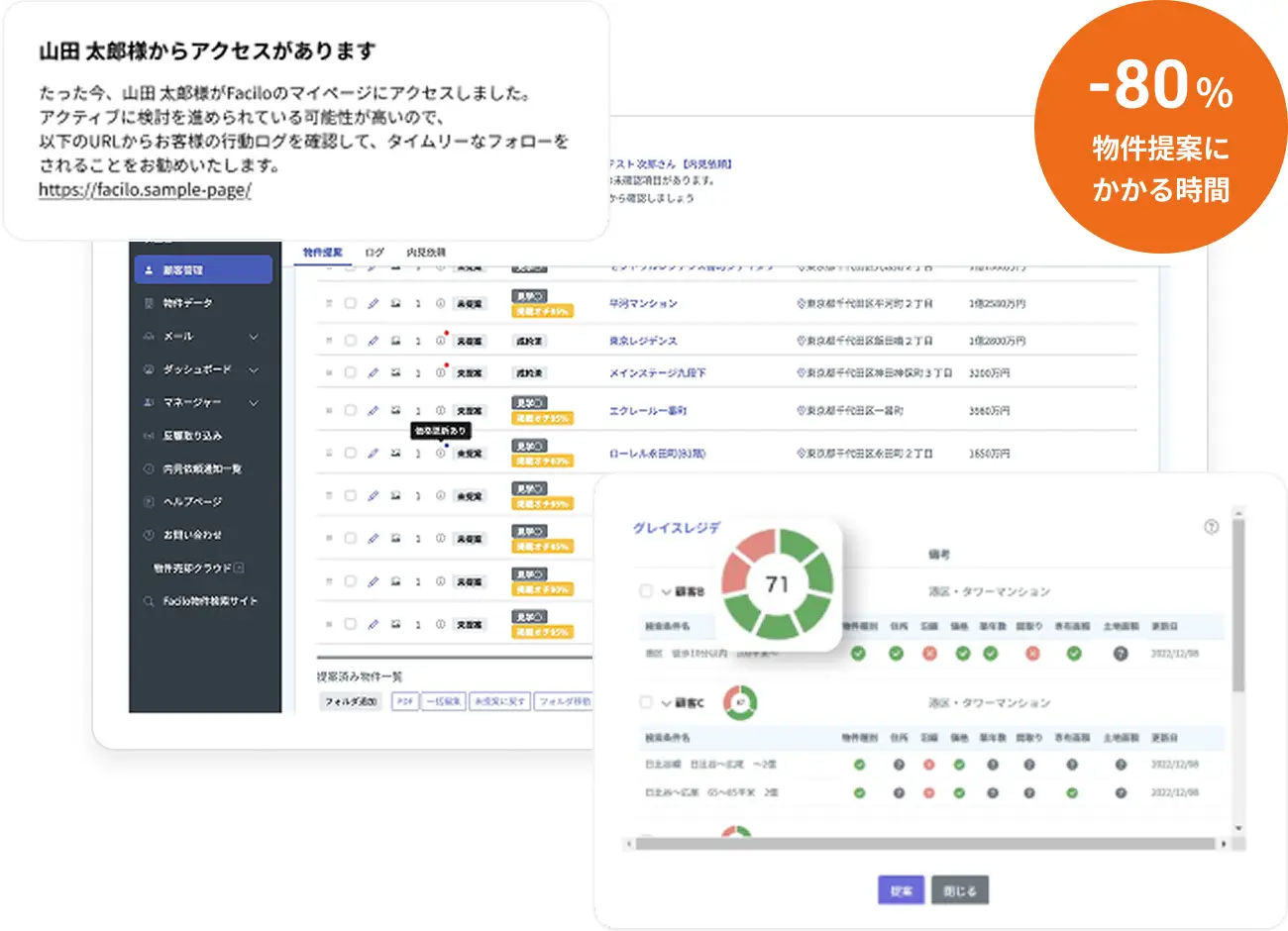Click the person icon beside 顧客管理
Viewport: 1288px width, 931px height.
click(149, 269)
